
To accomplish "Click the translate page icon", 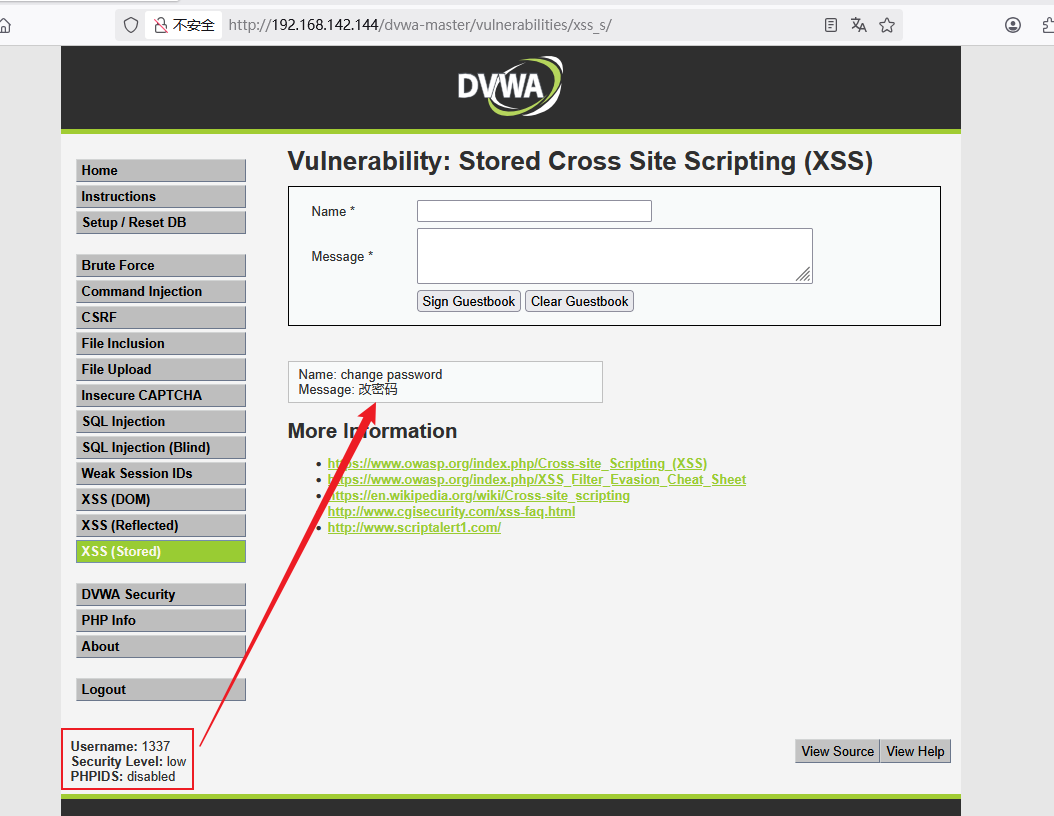I will [858, 26].
